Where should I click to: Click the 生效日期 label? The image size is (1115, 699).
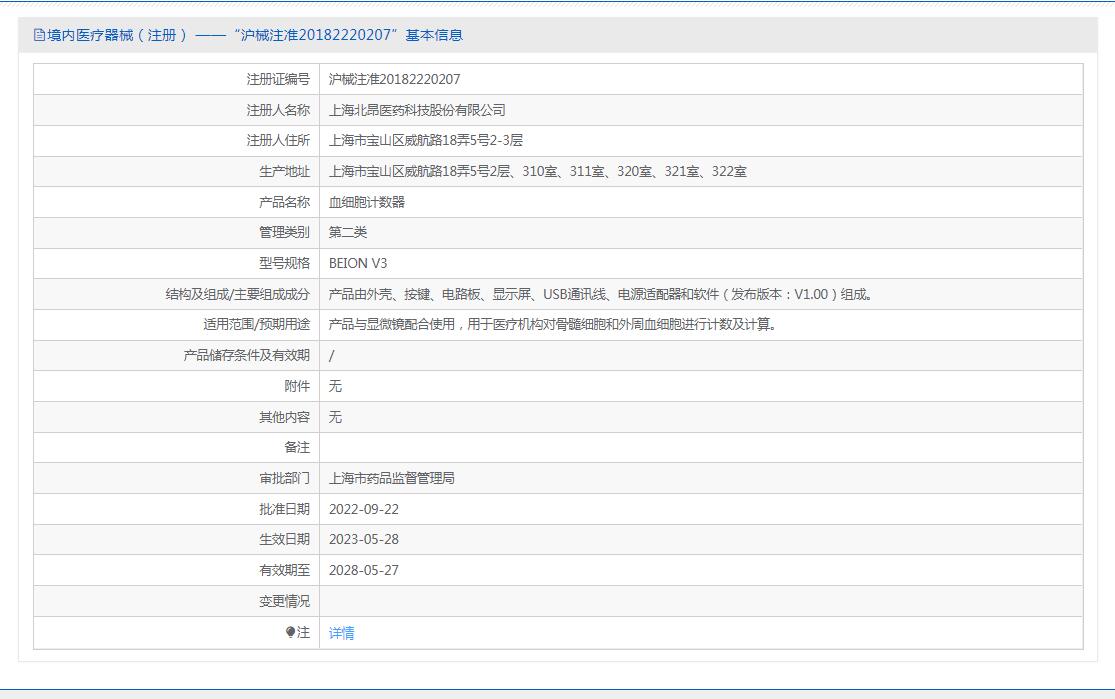click(284, 539)
